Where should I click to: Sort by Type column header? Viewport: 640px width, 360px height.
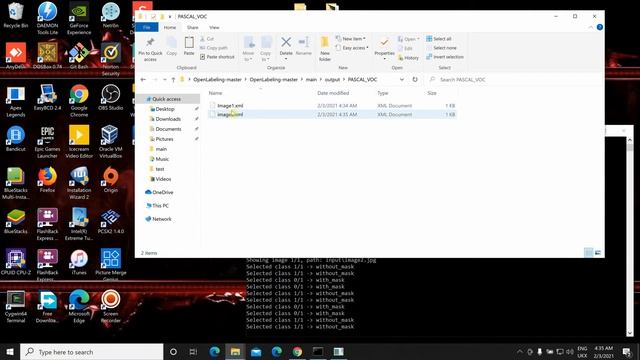(x=382, y=93)
